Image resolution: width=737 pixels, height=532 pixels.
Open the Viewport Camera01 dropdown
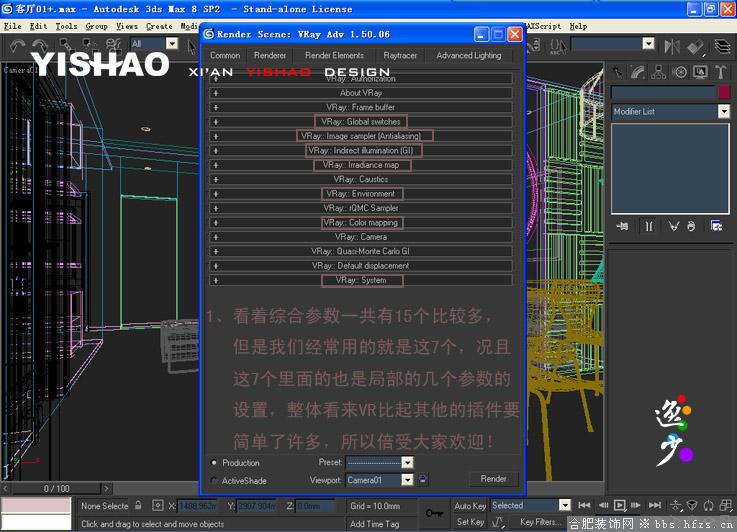point(408,480)
